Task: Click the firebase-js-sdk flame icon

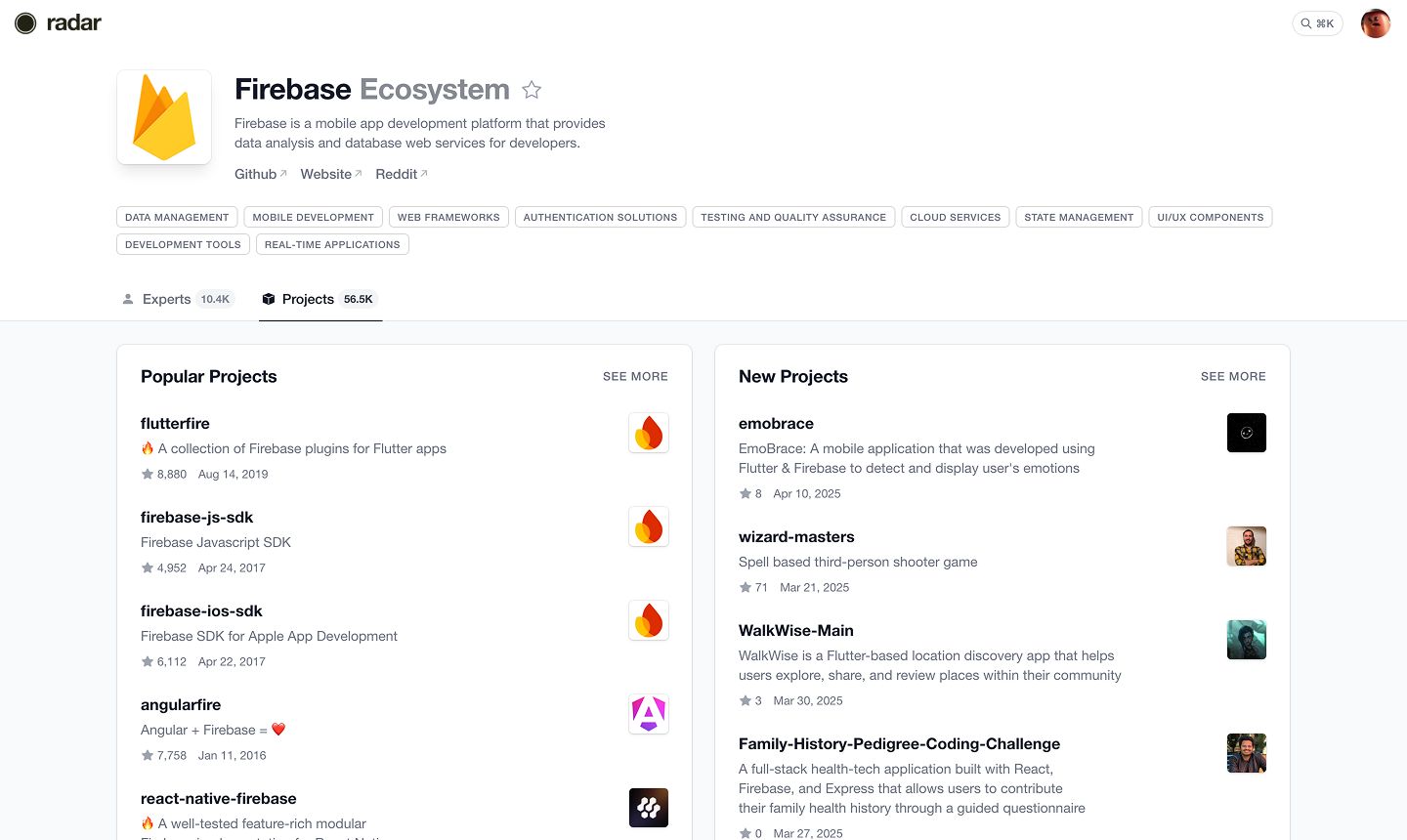Action: tap(649, 526)
